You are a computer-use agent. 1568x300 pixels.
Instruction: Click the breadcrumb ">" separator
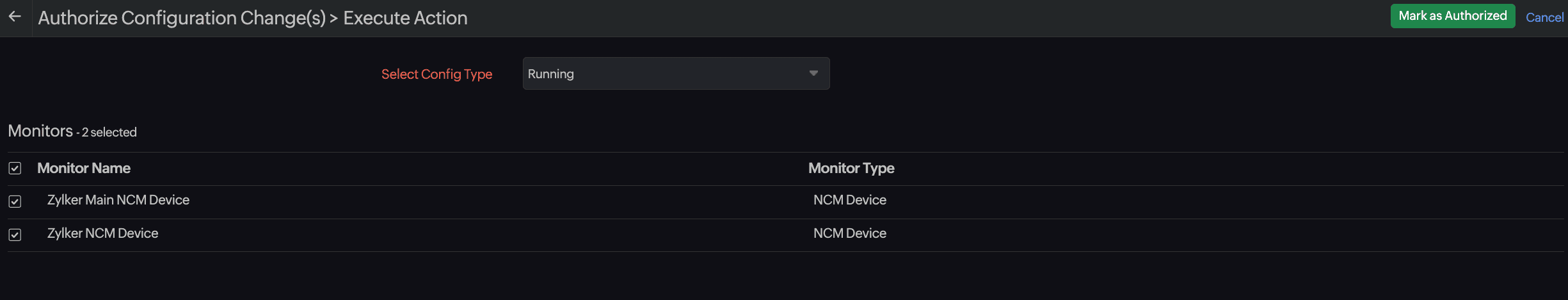coord(333,18)
